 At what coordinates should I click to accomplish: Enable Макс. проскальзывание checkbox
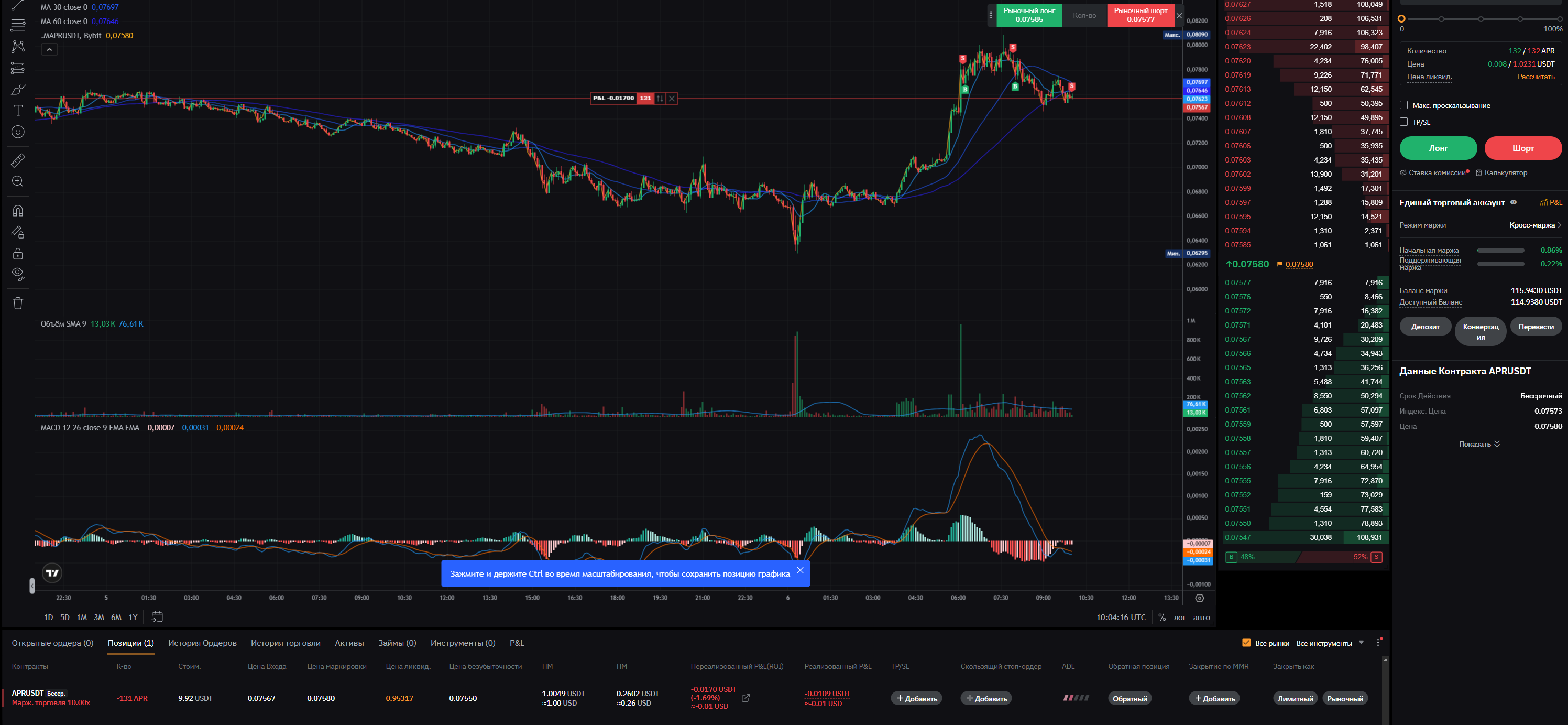pos(1403,105)
